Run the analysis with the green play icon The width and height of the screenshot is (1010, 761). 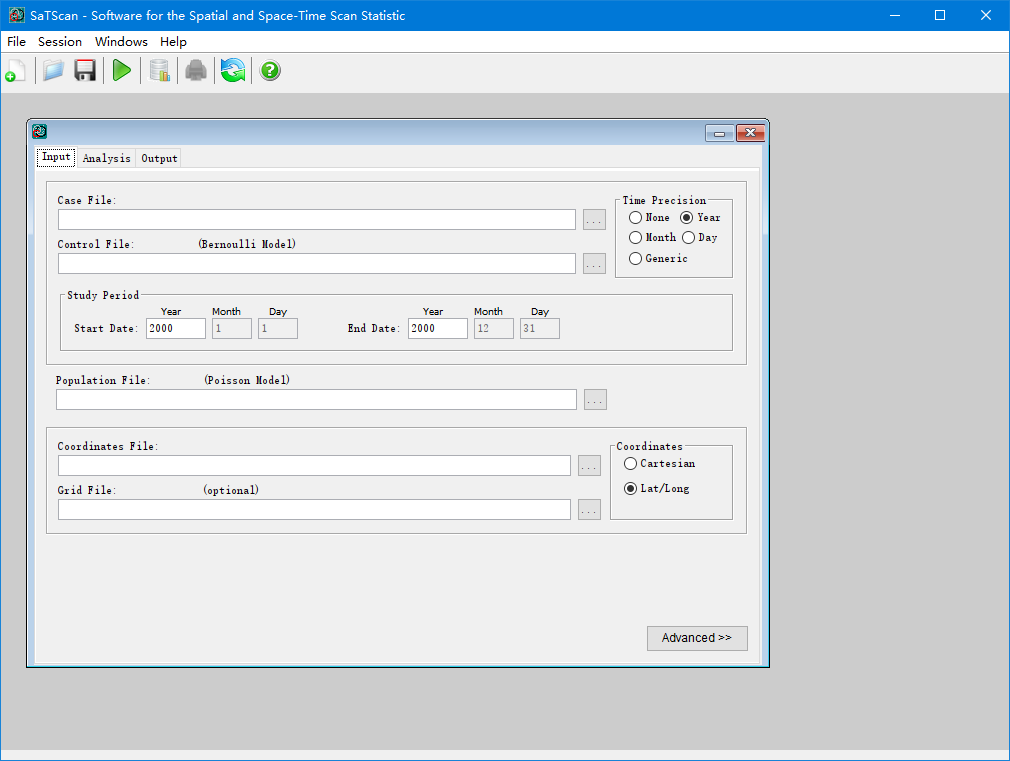tap(122, 71)
